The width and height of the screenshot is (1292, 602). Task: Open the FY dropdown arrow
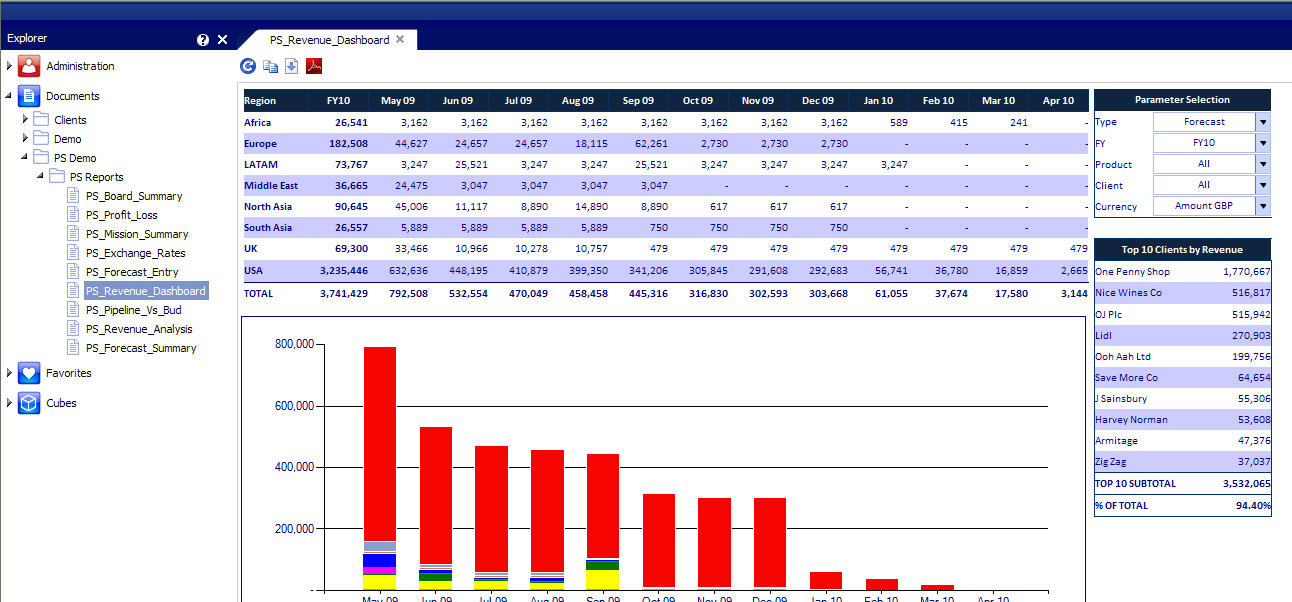click(x=1263, y=143)
